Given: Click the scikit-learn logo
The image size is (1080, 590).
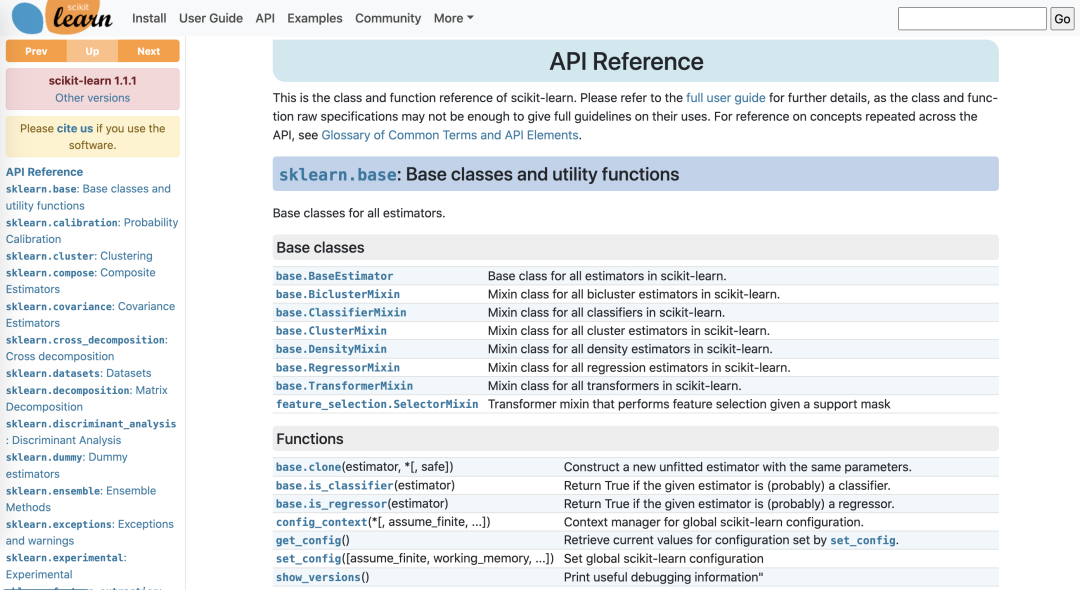Looking at the screenshot, I should coord(64,17).
